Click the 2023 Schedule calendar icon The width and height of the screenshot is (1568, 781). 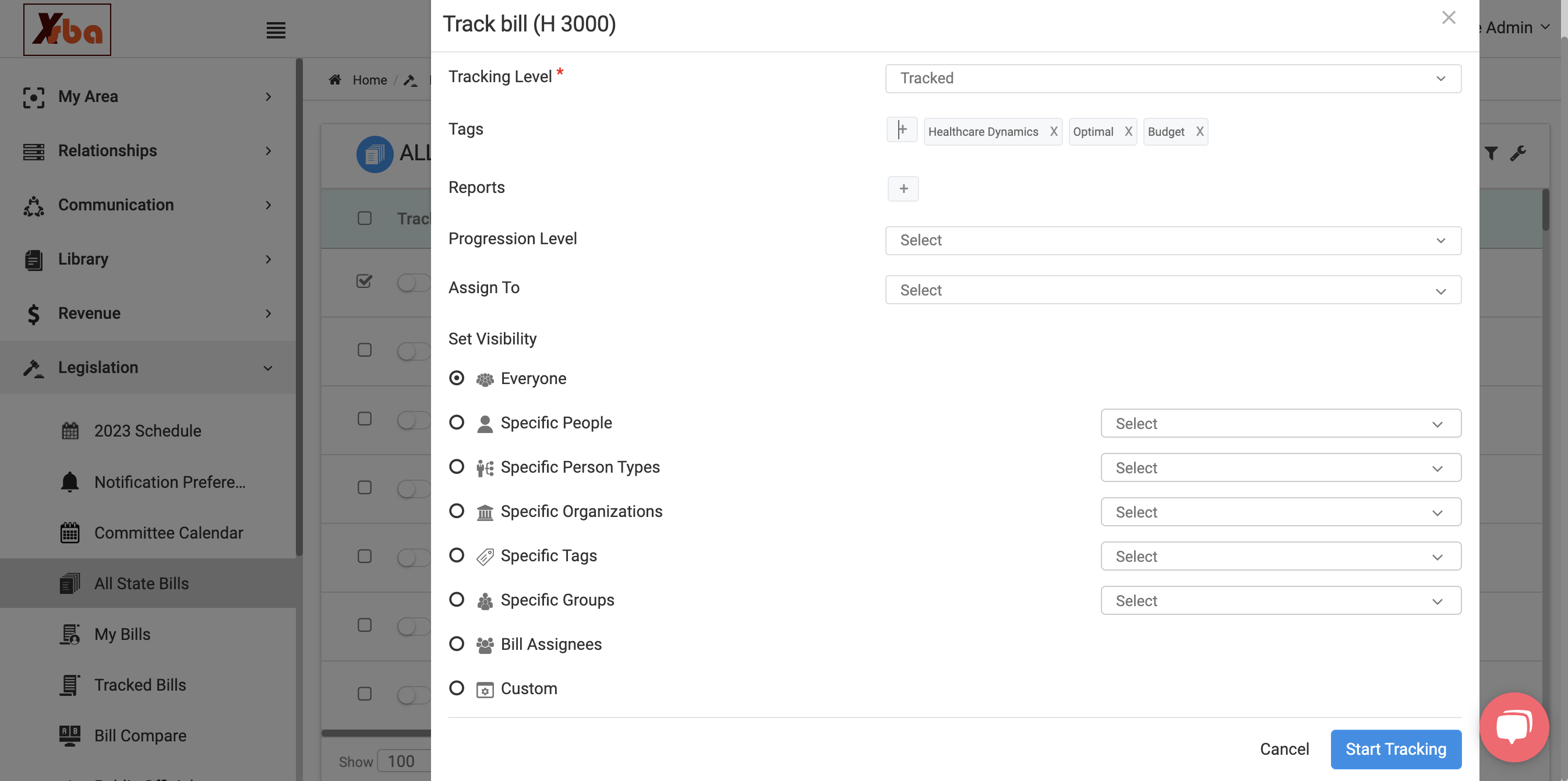(x=70, y=431)
